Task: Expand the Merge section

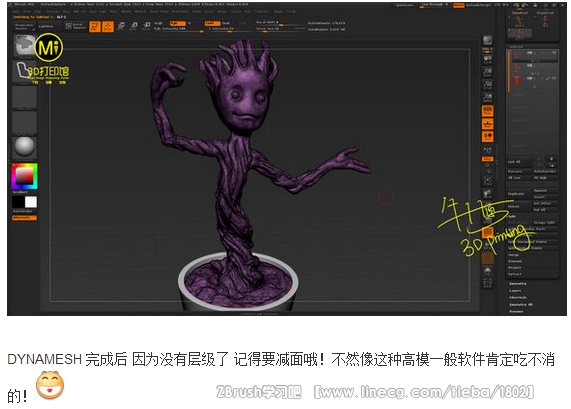Action: point(514,255)
